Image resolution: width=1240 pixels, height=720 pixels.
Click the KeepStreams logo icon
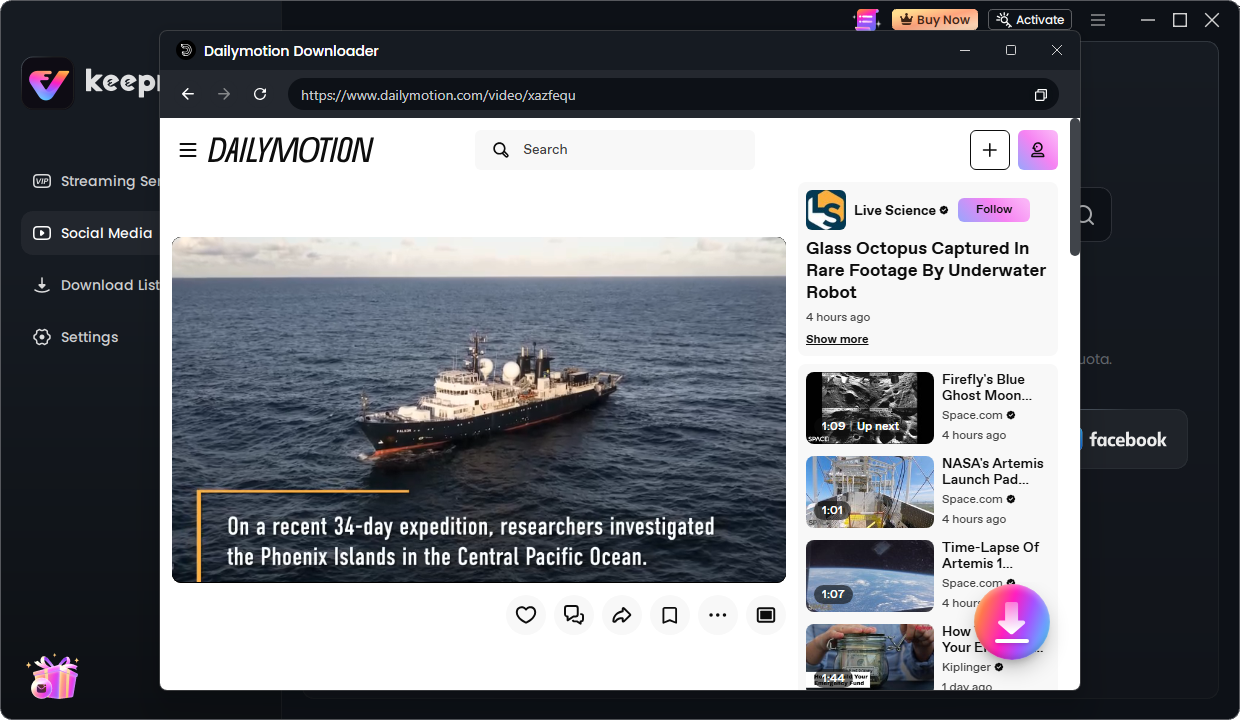[x=47, y=82]
